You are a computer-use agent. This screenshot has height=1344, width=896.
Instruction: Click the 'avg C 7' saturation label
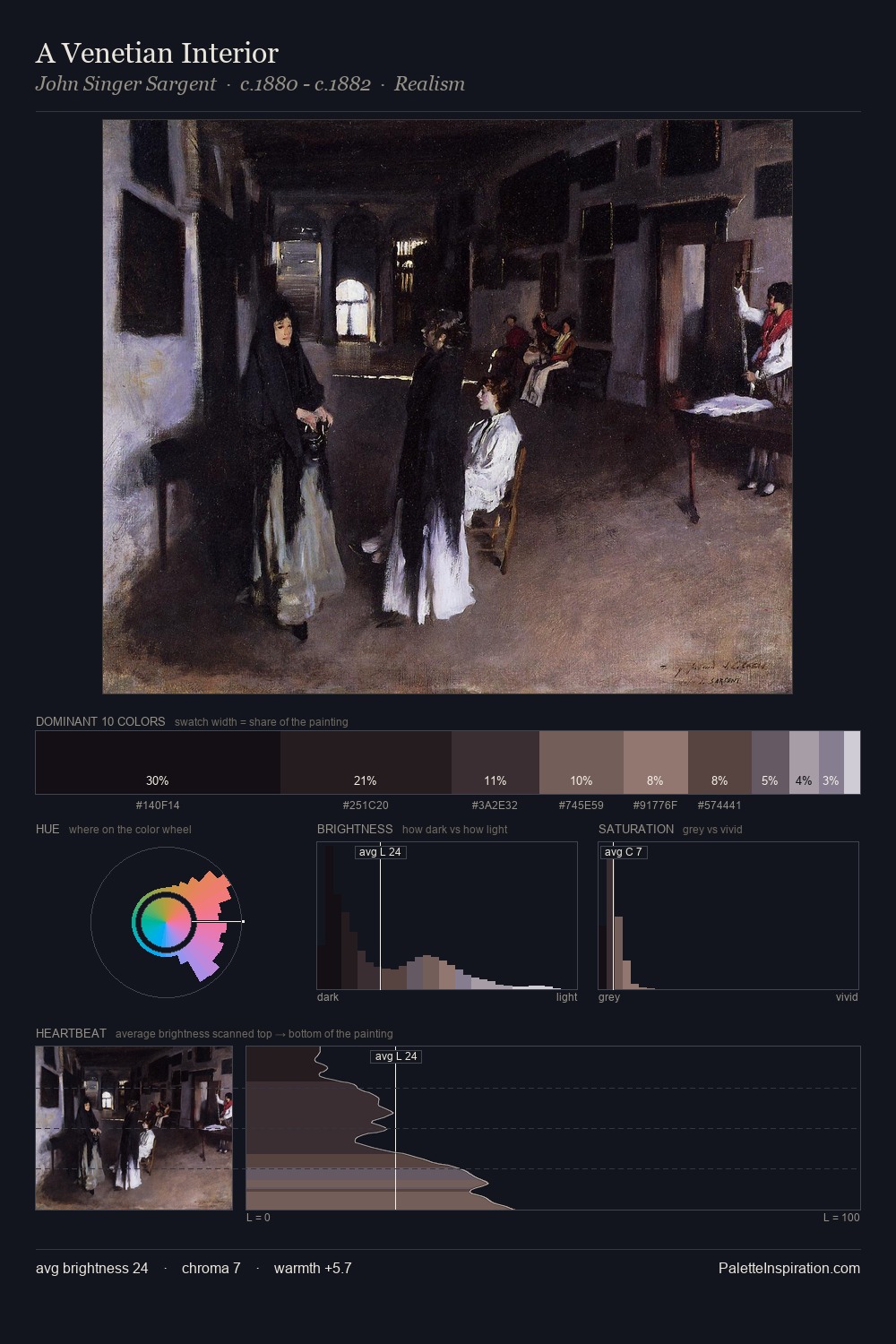point(623,852)
